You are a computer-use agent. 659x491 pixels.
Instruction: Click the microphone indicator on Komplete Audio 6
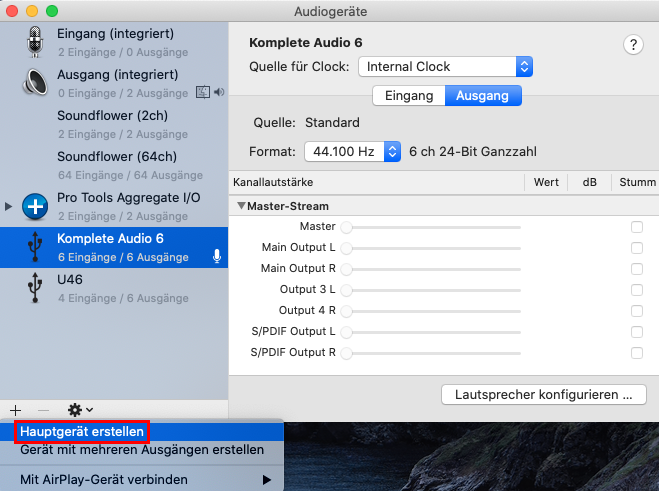(217, 256)
